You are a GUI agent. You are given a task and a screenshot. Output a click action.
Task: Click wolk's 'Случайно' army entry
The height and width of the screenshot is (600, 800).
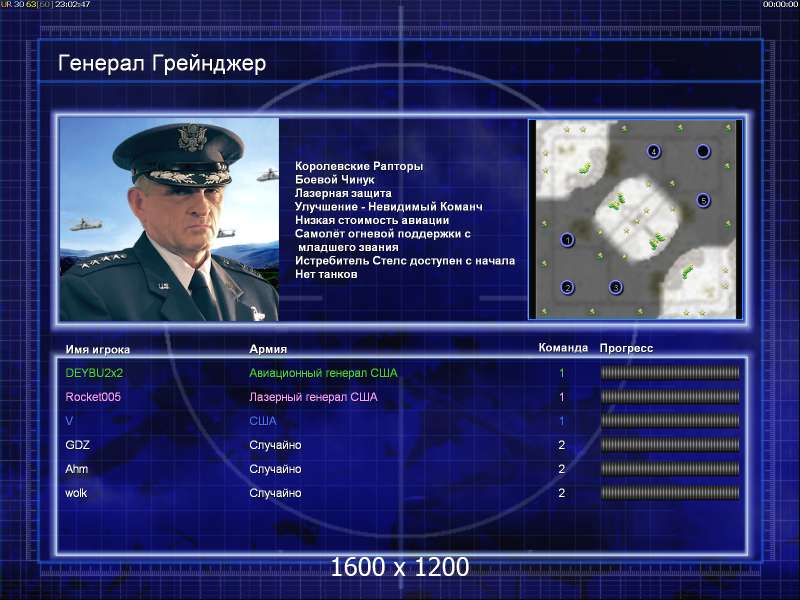pyautogui.click(x=275, y=493)
